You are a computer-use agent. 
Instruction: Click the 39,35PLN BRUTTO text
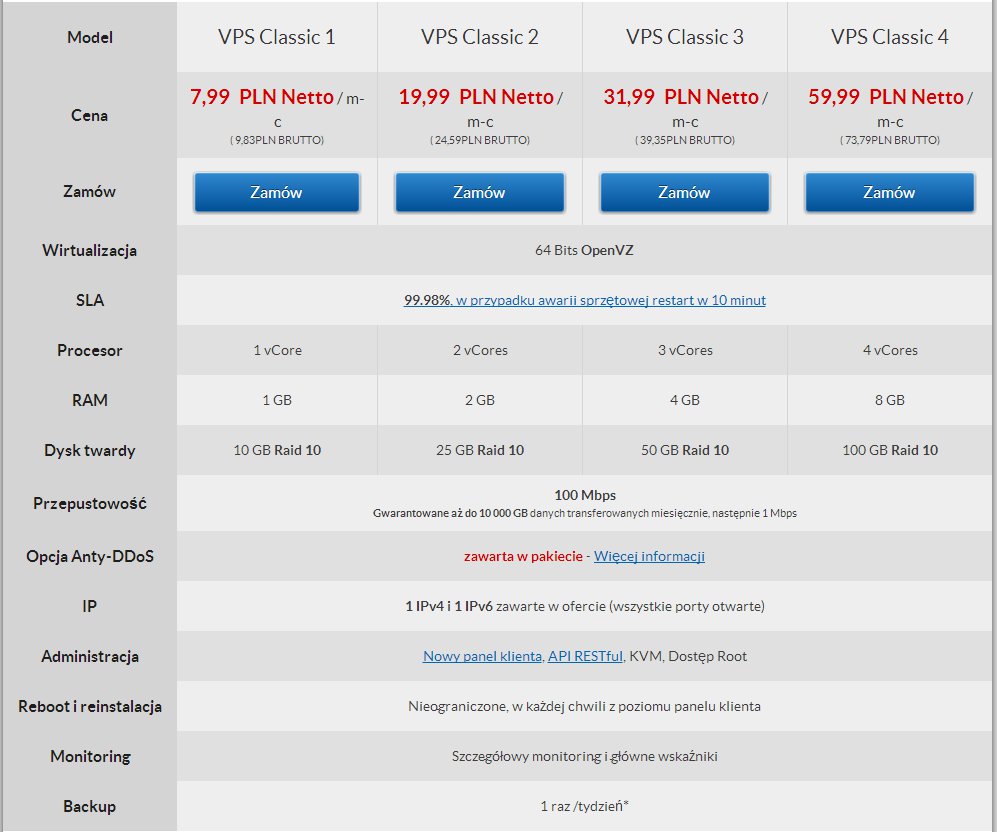pos(685,140)
